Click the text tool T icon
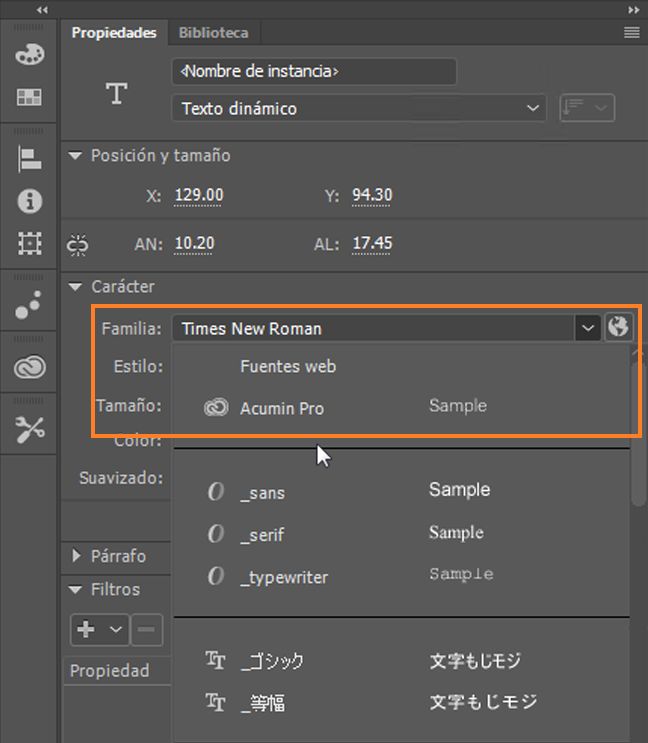The width and height of the screenshot is (648, 743). 116,93
